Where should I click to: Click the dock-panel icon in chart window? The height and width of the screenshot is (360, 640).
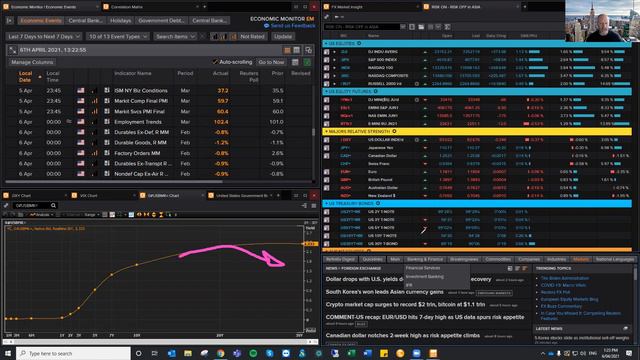304,205
